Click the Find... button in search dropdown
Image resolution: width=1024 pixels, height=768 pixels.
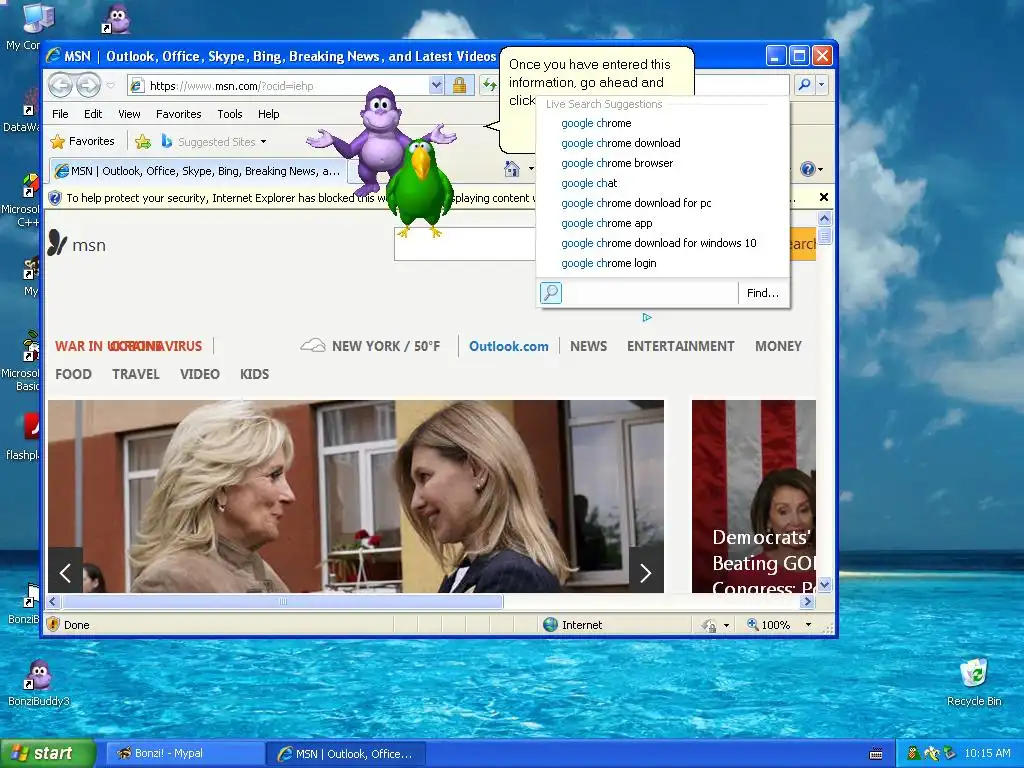pos(763,293)
